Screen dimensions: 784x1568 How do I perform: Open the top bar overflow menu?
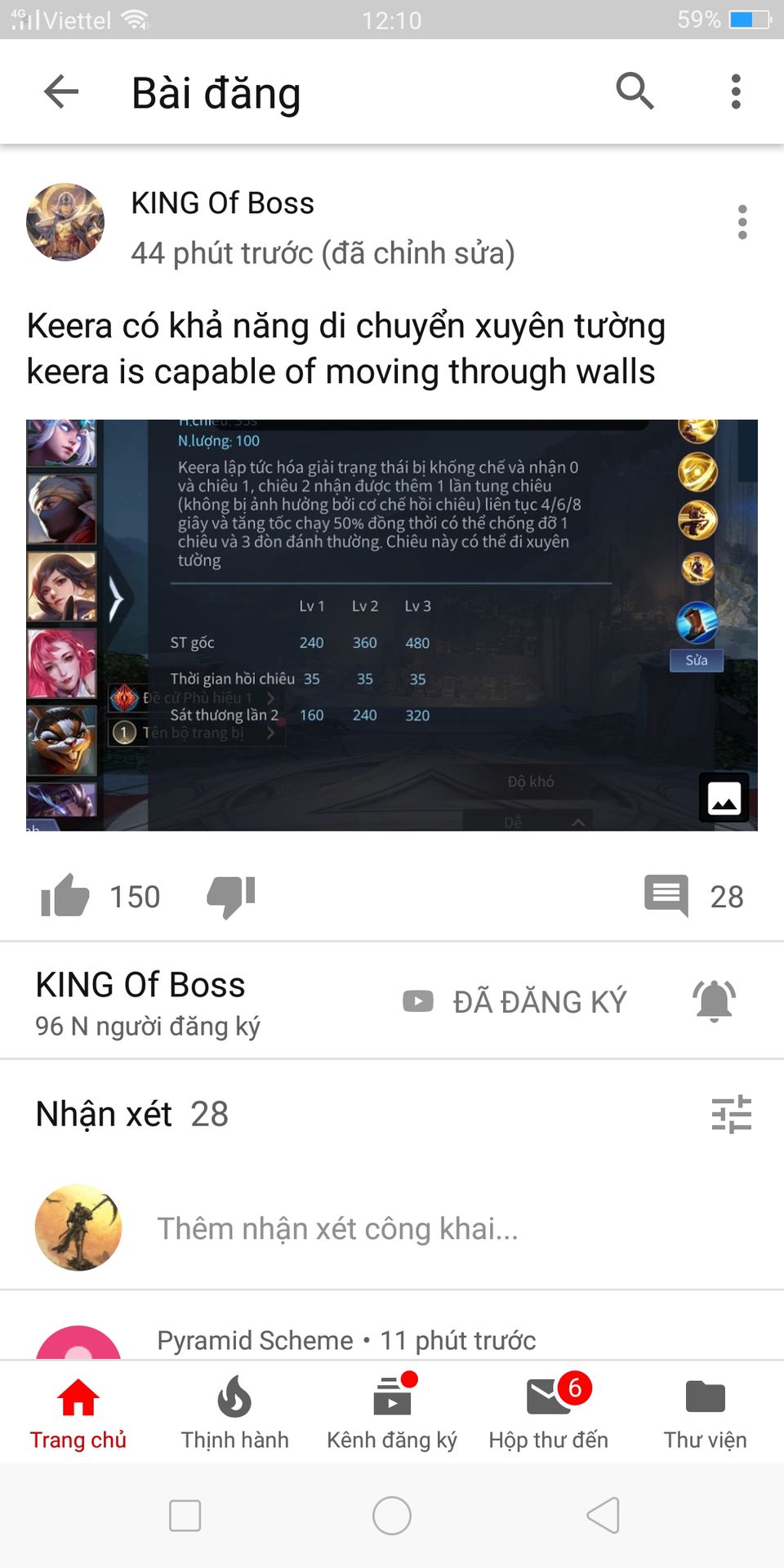point(736,91)
